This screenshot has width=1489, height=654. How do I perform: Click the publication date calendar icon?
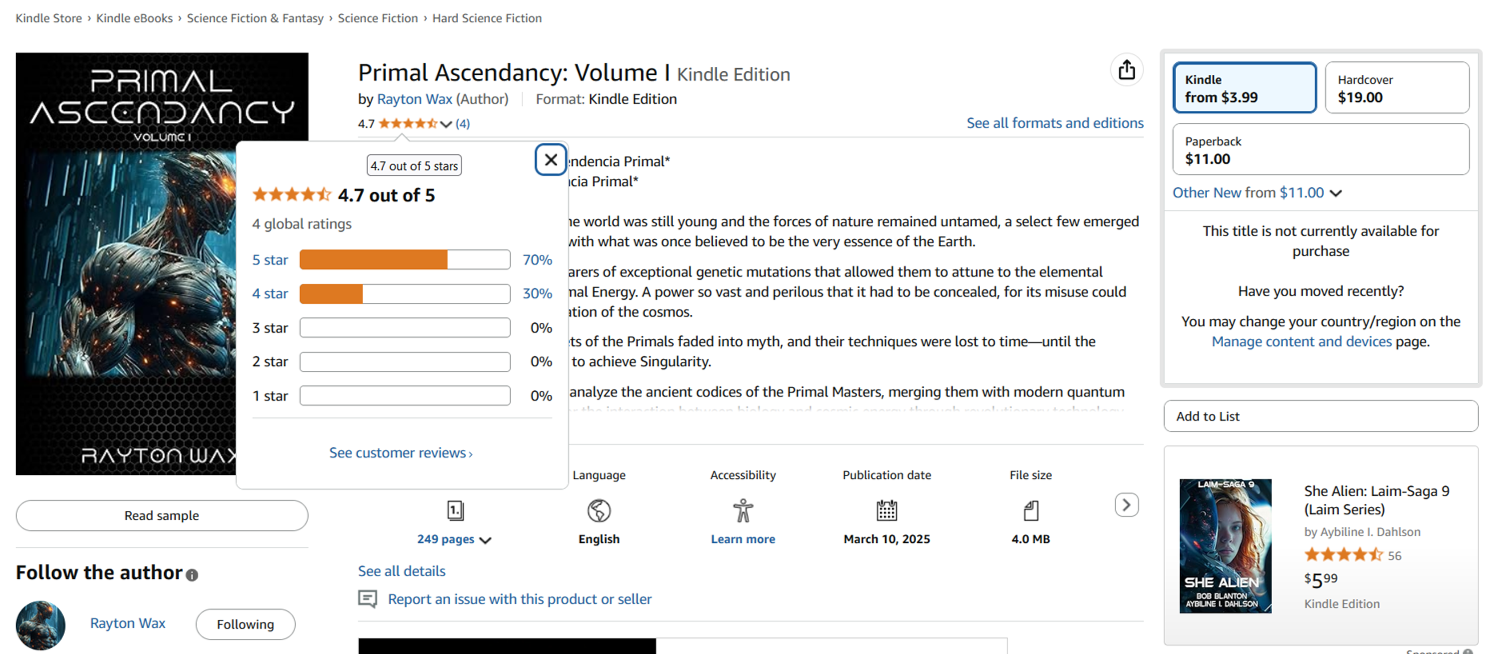pyautogui.click(x=887, y=511)
